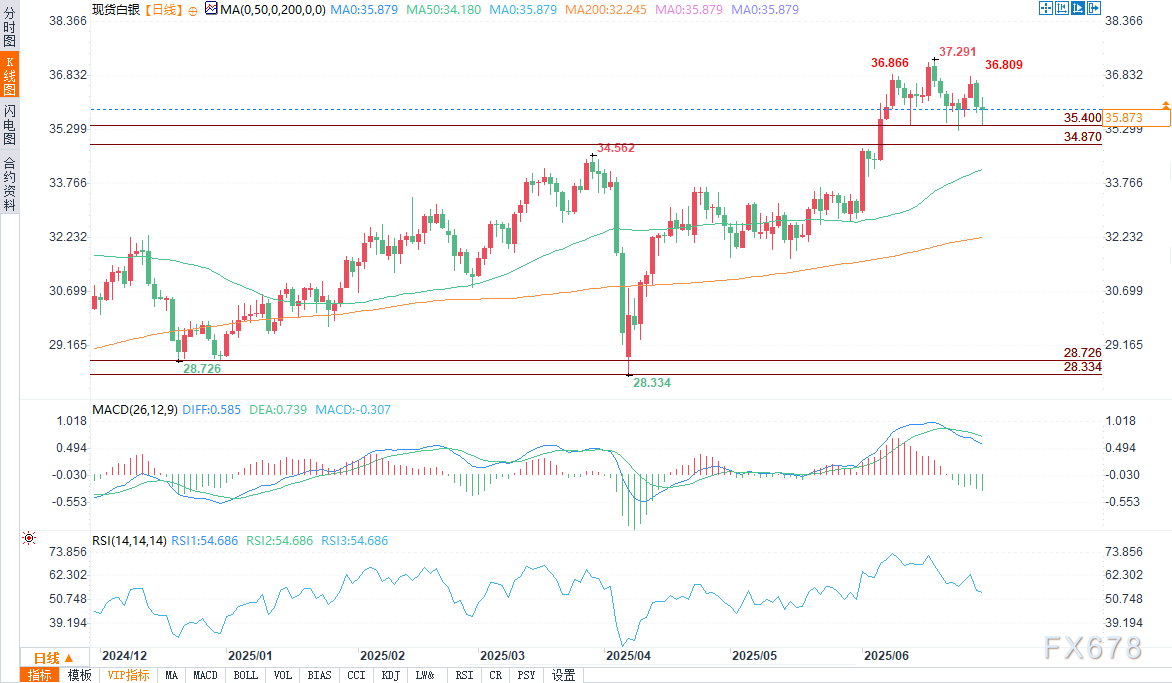
Task: Expand the 日线 period dropdown
Action: coord(54,658)
